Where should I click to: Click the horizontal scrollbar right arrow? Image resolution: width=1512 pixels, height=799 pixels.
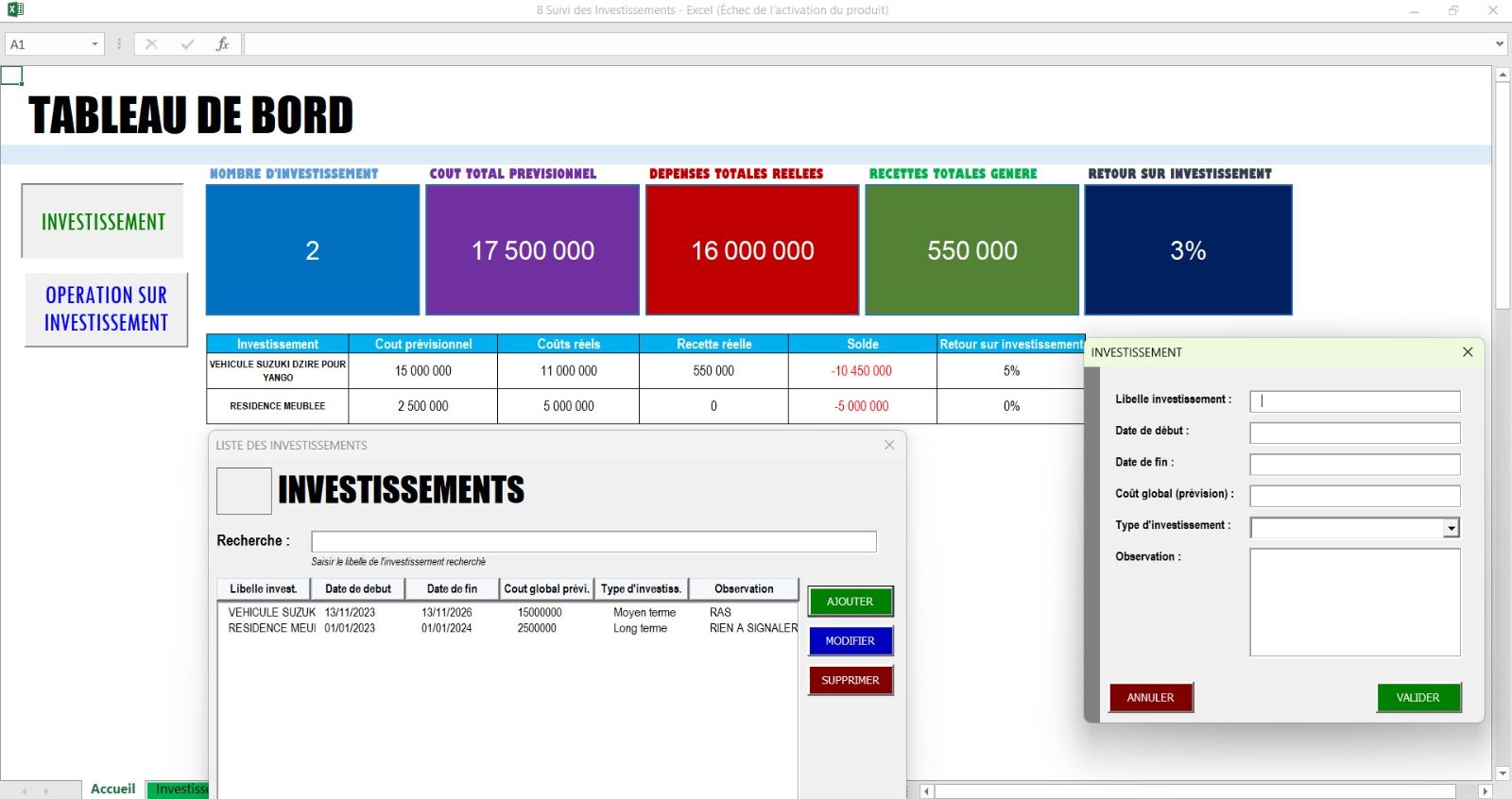pos(1485,791)
